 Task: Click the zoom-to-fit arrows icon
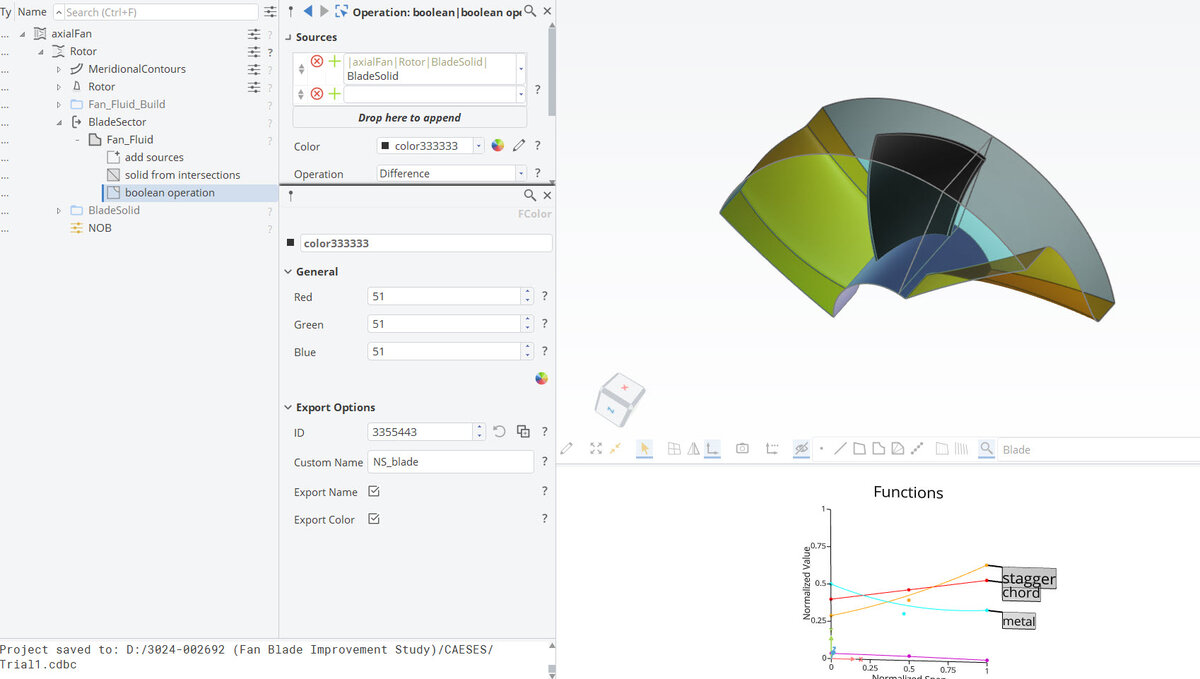(597, 449)
